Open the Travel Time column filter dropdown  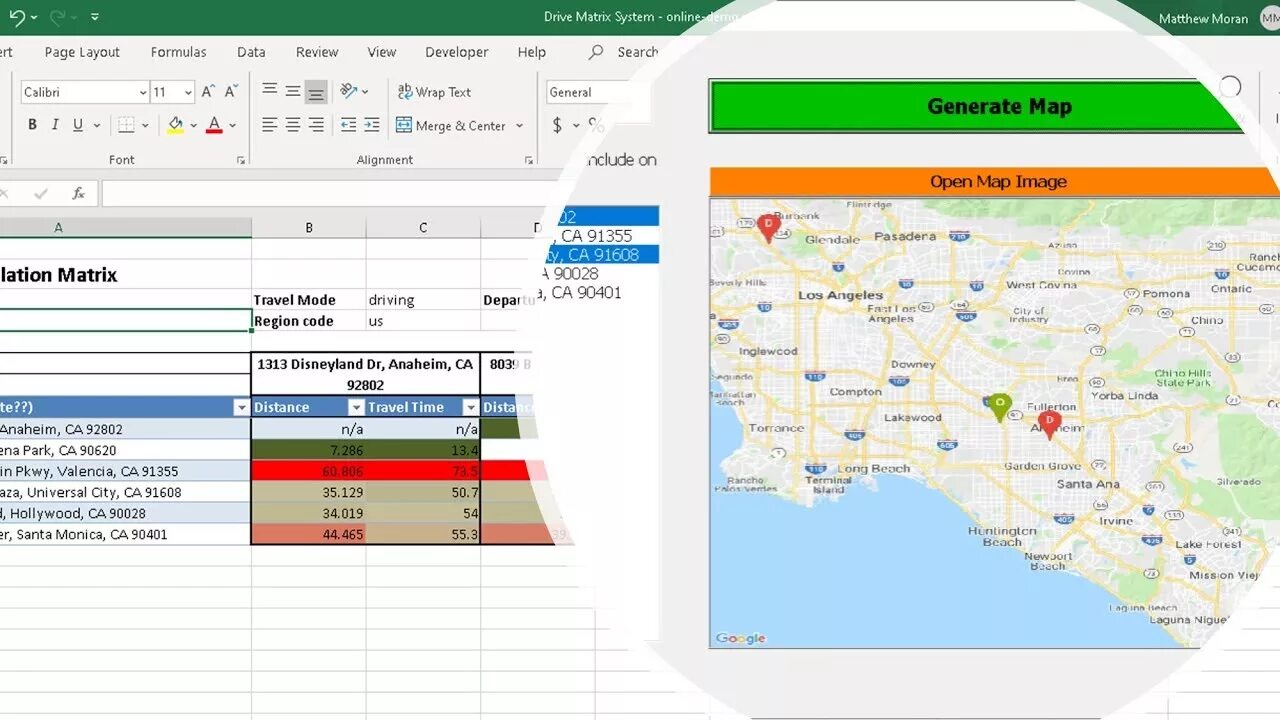[470, 408]
